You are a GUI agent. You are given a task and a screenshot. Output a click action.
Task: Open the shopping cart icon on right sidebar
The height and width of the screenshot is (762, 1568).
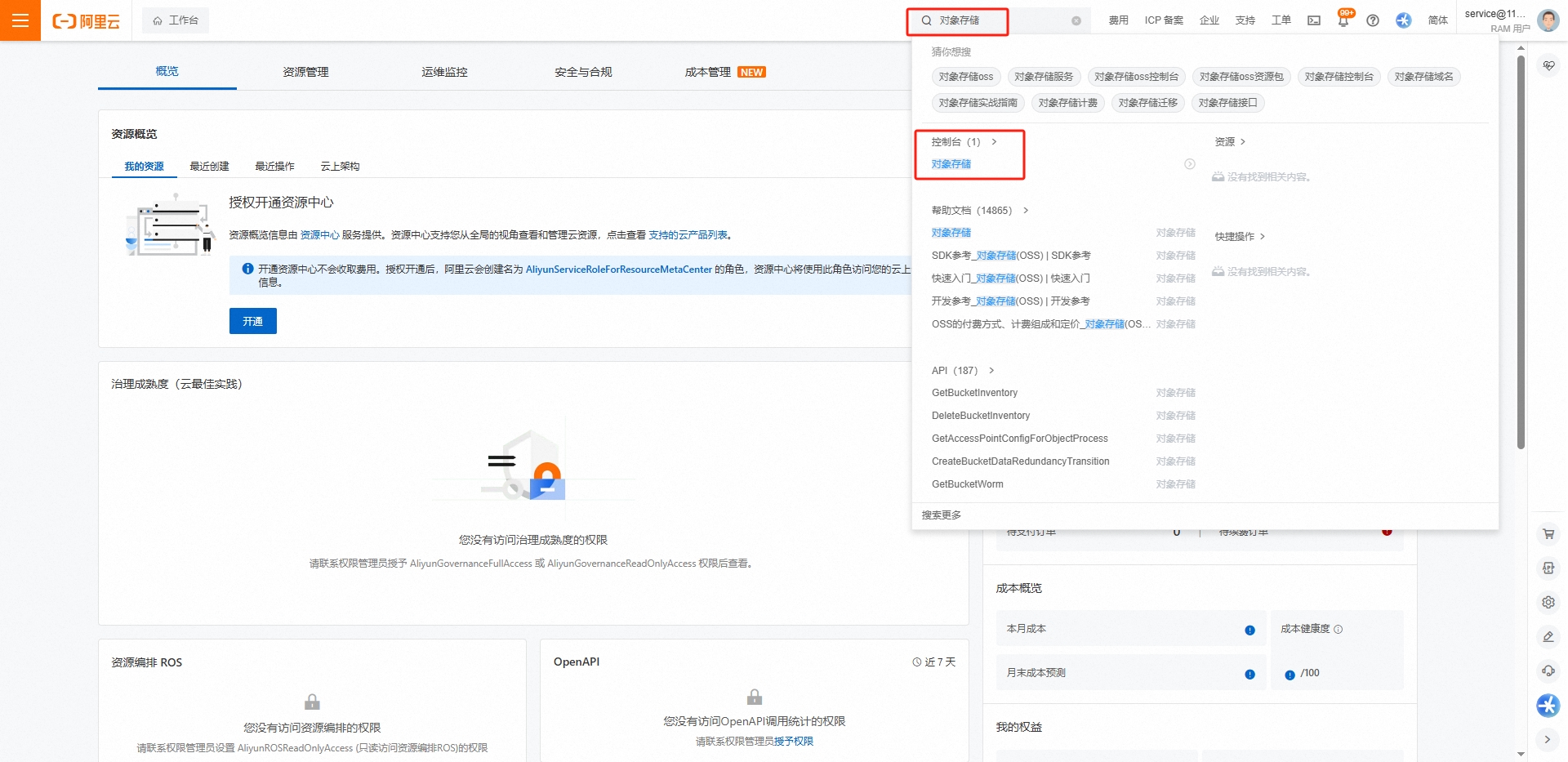tap(1548, 533)
